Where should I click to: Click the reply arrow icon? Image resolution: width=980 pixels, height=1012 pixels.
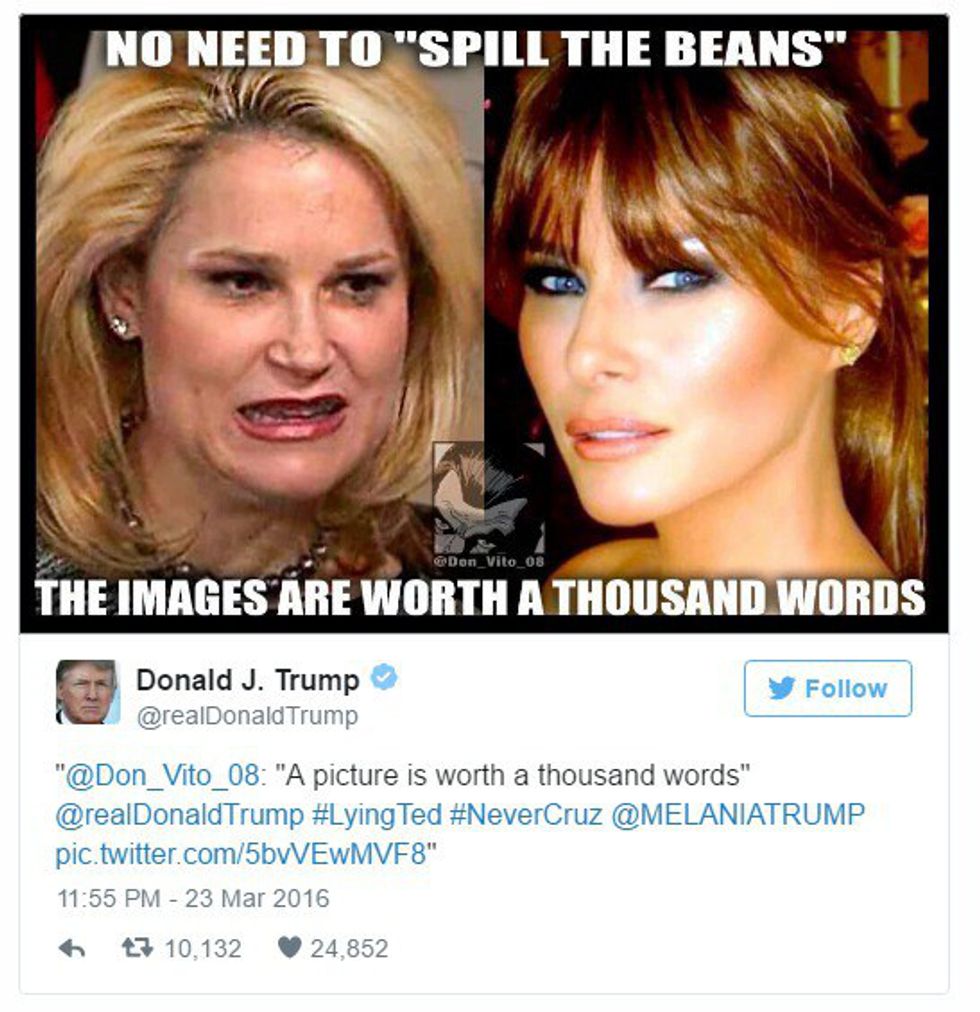click(72, 948)
